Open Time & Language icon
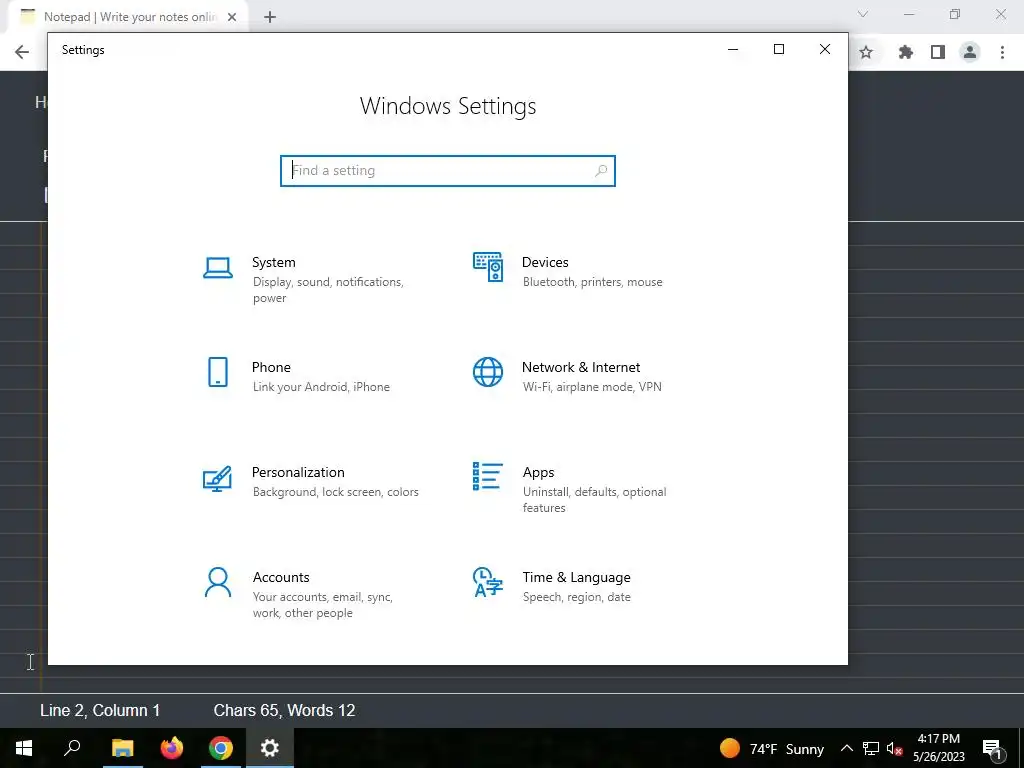The image size is (1024, 768). 488,582
